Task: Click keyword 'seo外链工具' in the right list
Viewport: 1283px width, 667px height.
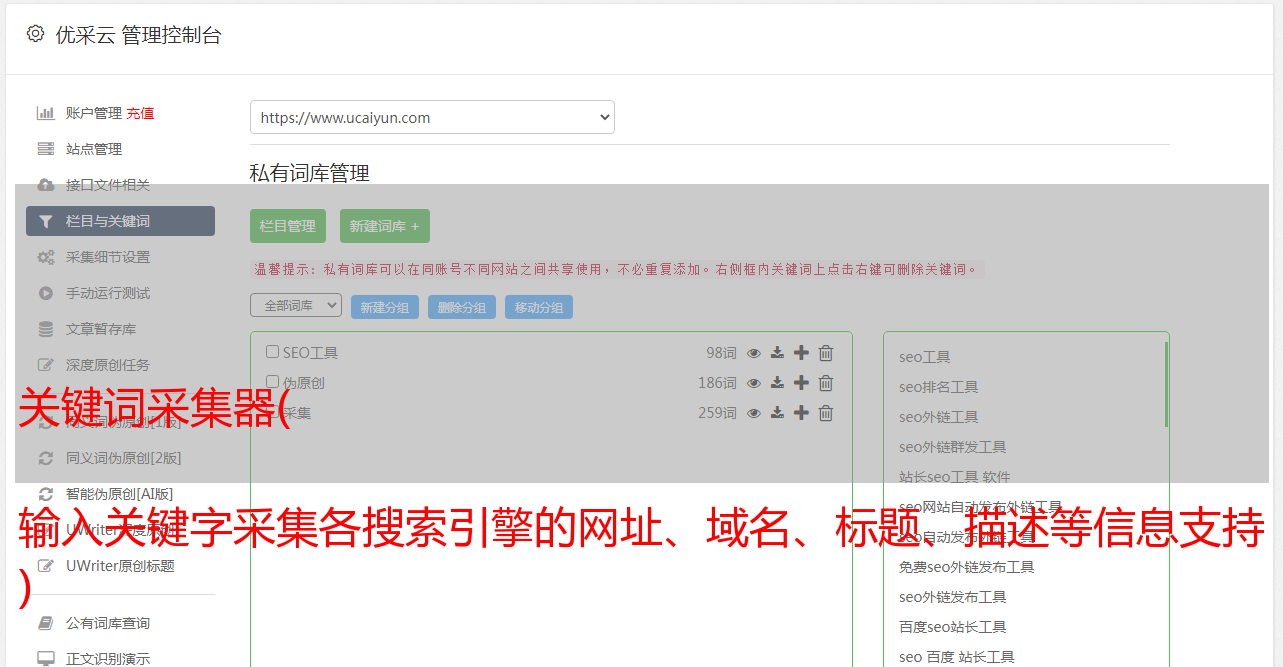Action: (x=939, y=417)
